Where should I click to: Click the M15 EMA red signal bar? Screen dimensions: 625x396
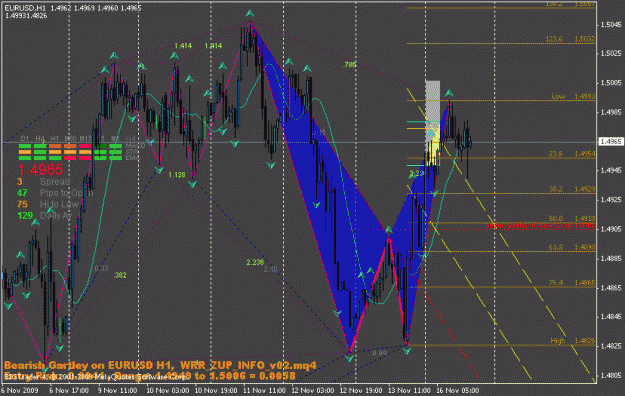click(x=85, y=158)
